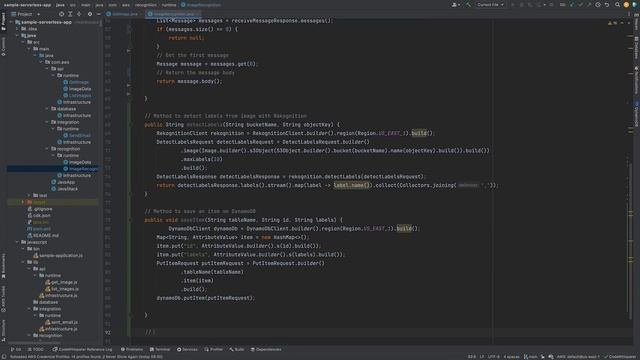Expand the test folder
The width and height of the screenshot is (640, 360).
(29, 196)
